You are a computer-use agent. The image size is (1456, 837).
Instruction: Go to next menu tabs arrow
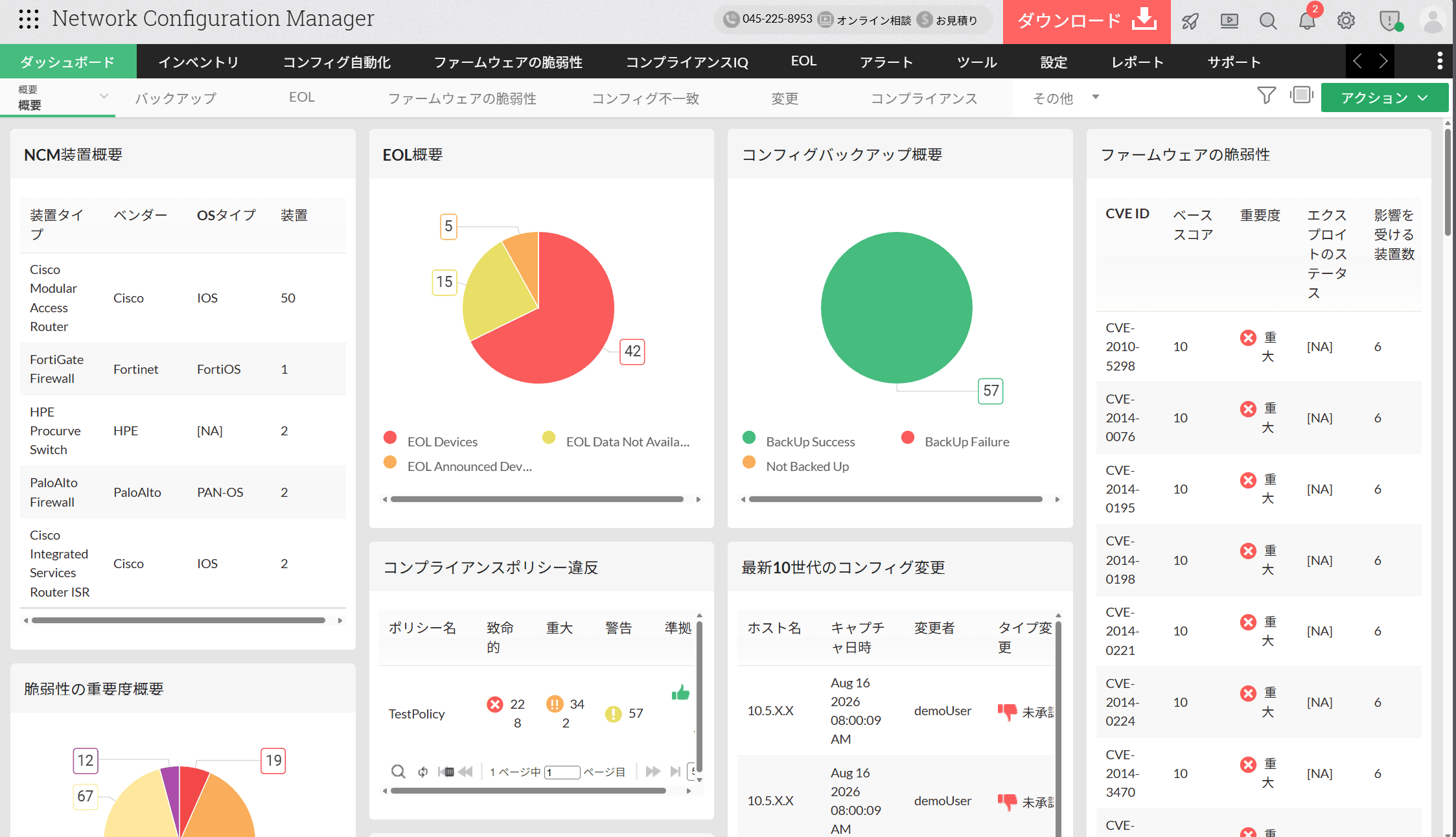tap(1383, 61)
